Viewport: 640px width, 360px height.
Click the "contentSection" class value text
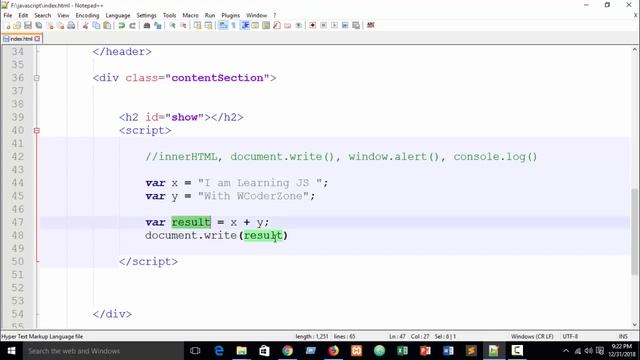(217, 78)
